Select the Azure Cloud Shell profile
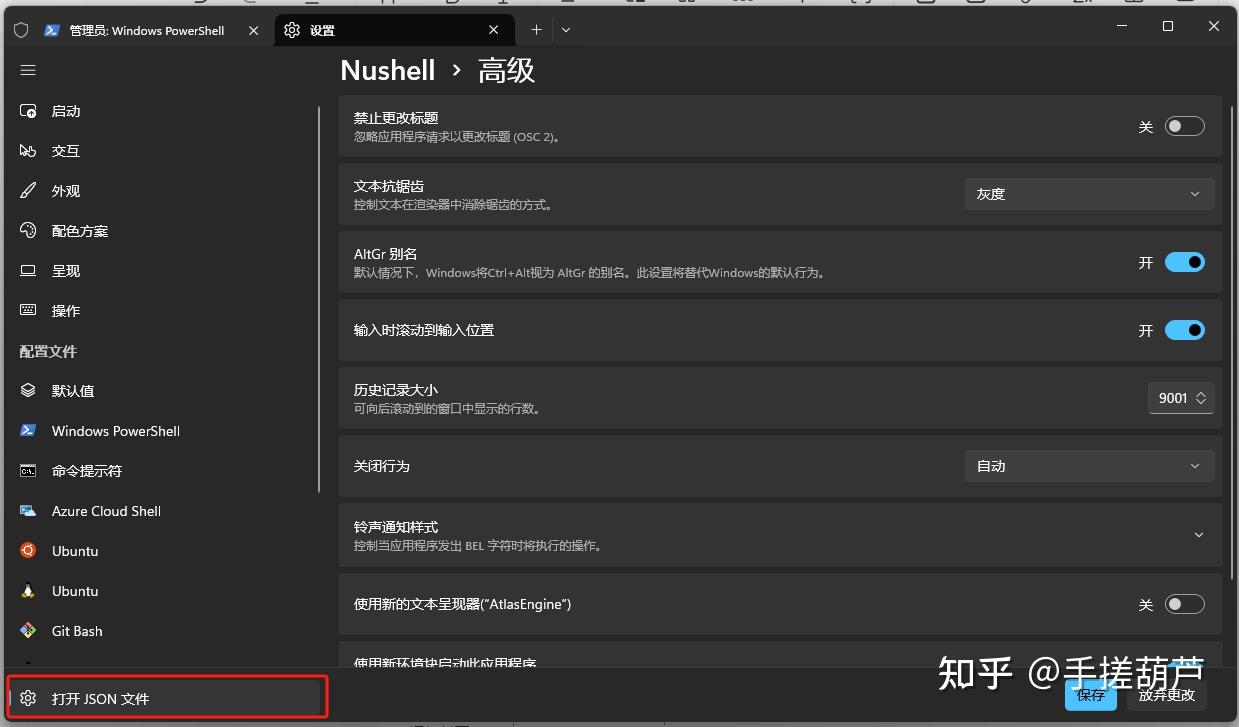The width and height of the screenshot is (1239, 727). pos(106,510)
